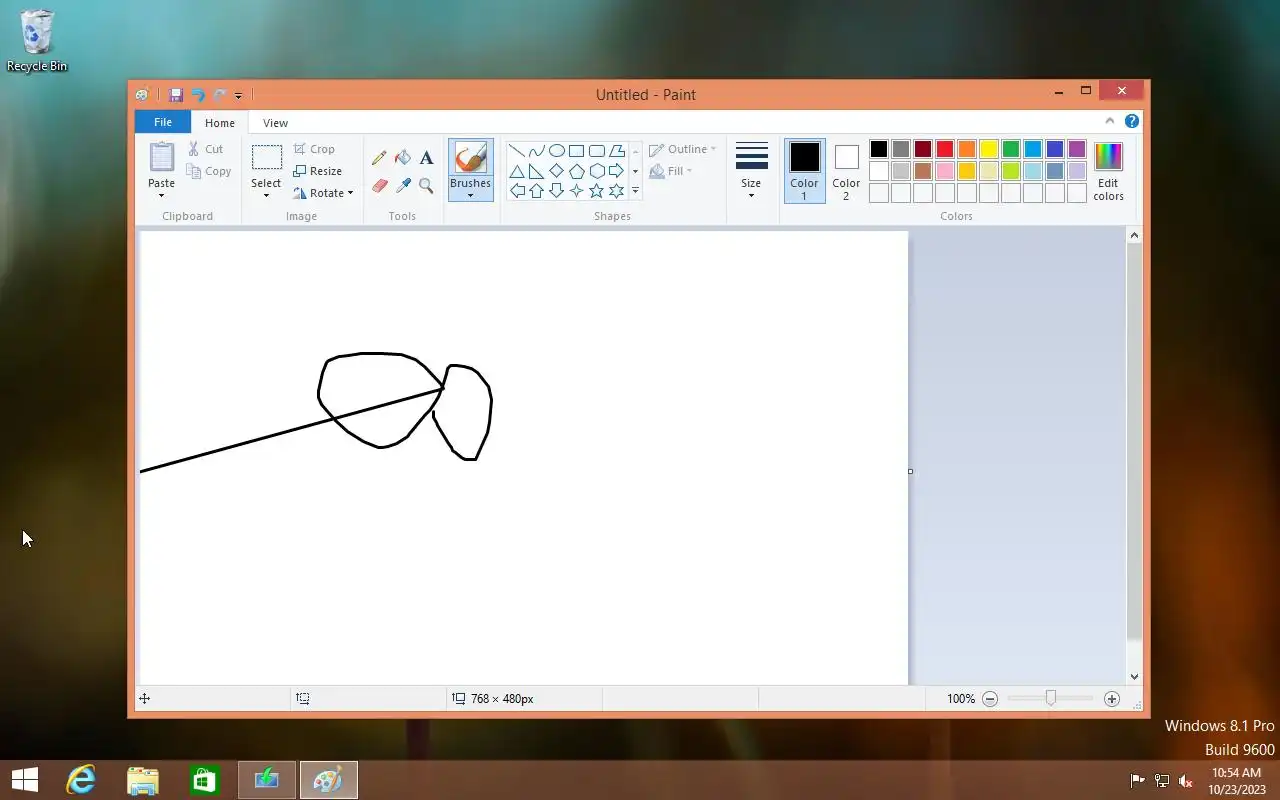Choose the Four-point star shape

pyautogui.click(x=577, y=190)
